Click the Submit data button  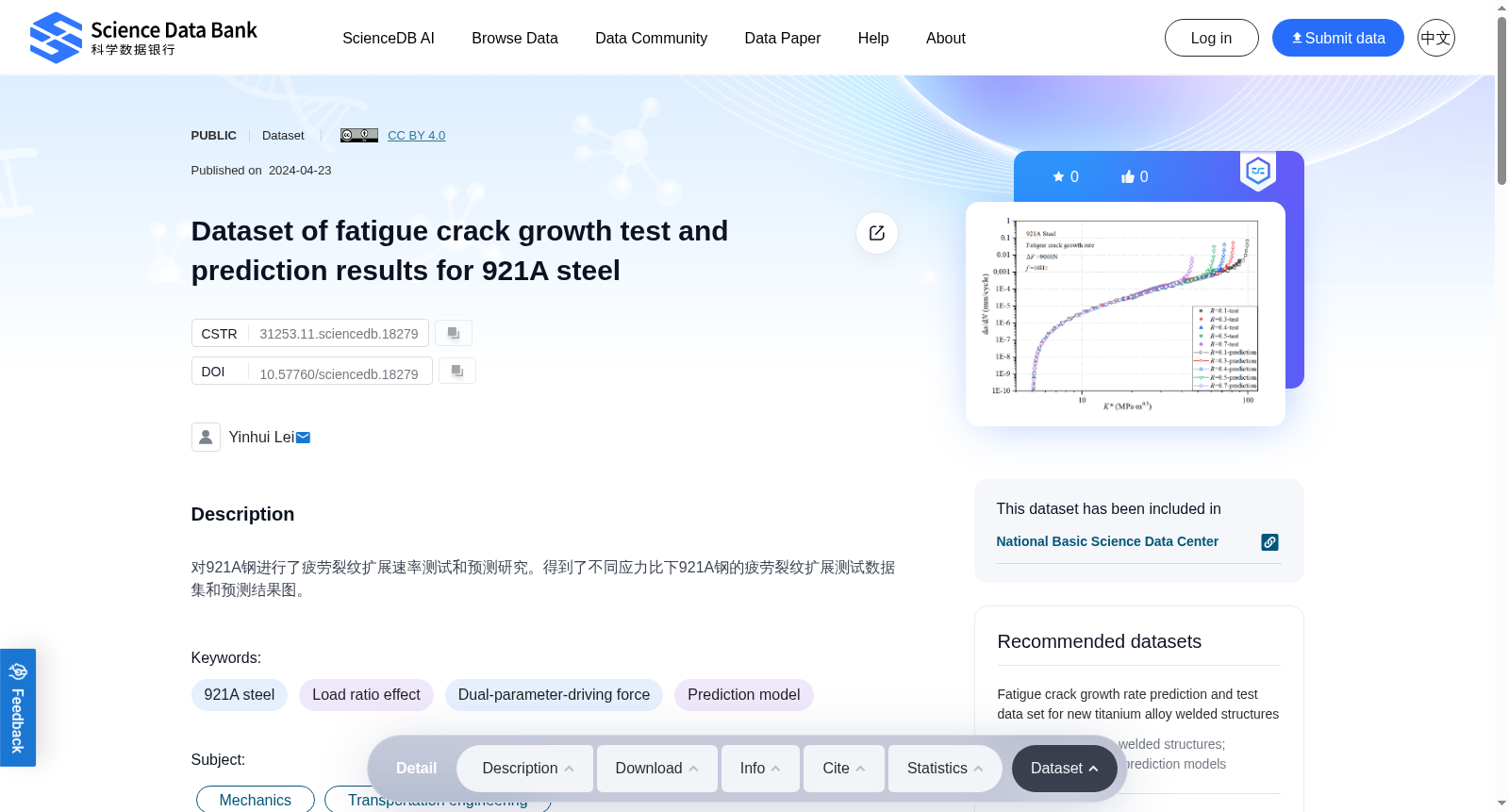(x=1338, y=38)
